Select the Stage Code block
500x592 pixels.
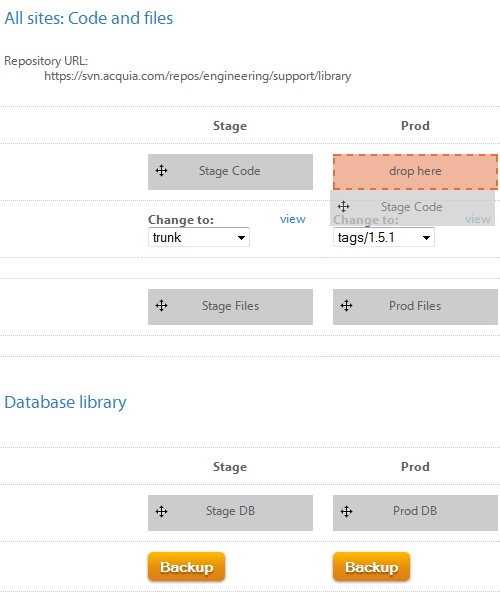coord(230,172)
